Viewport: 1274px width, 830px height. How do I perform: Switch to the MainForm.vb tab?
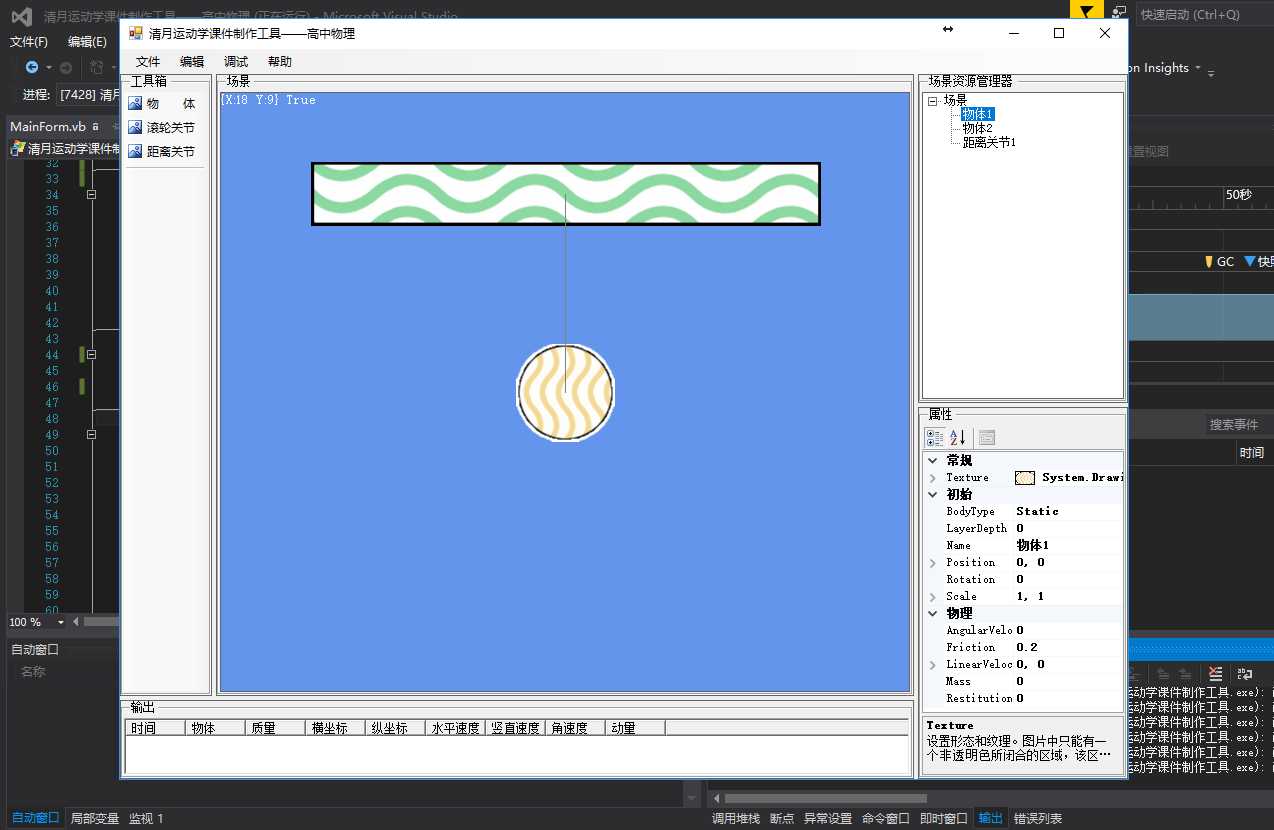tap(48, 127)
